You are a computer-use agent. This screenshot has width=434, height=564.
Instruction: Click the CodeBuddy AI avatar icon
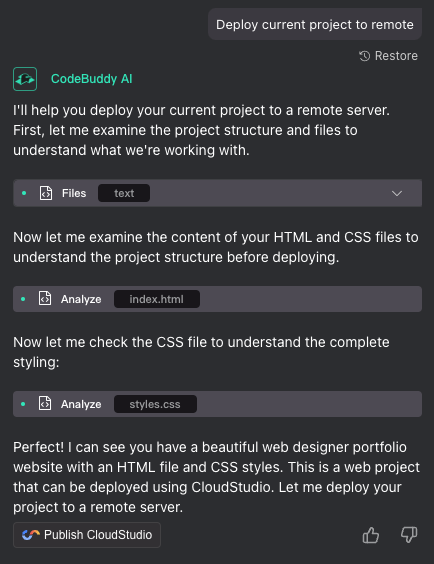click(x=25, y=79)
